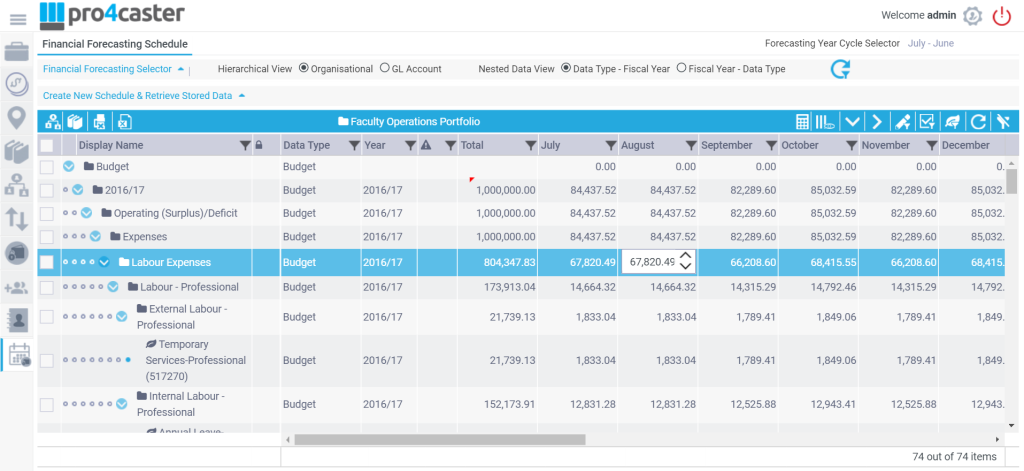Click the clear filters toolbar icon
The image size is (1024, 471).
pyautogui.click(x=1003, y=122)
